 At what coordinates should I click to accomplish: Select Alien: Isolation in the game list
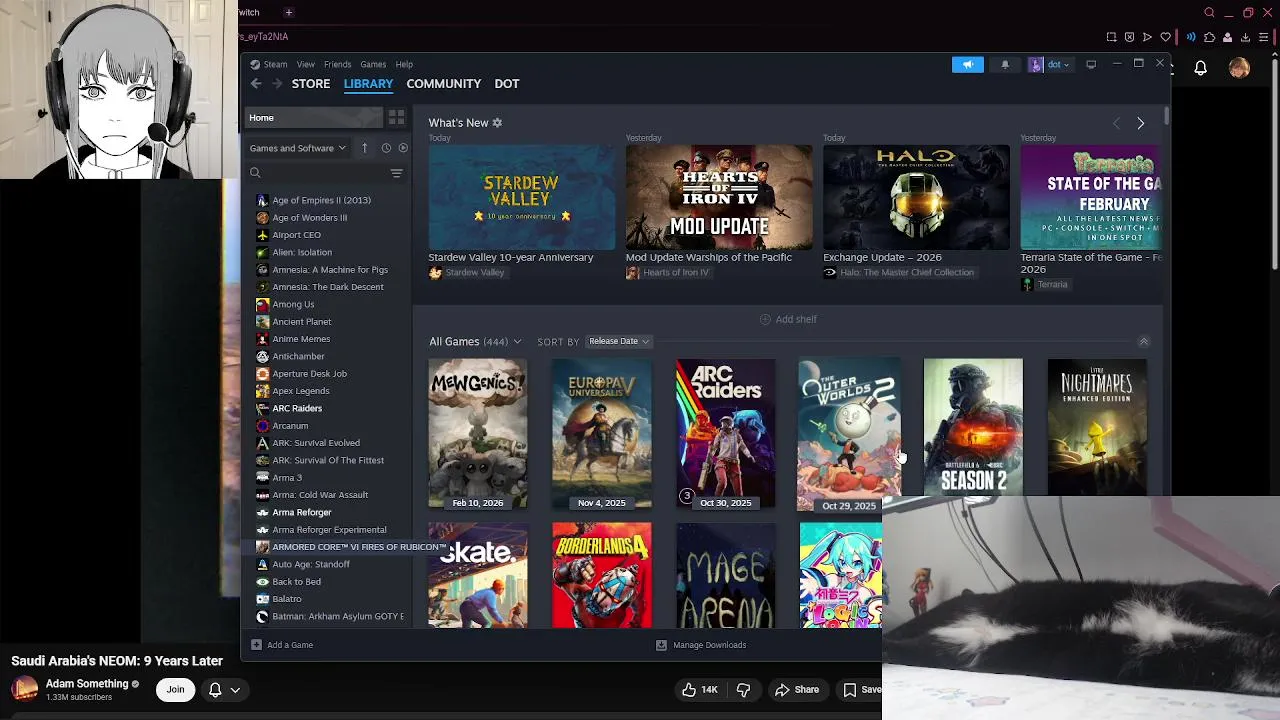click(x=302, y=252)
